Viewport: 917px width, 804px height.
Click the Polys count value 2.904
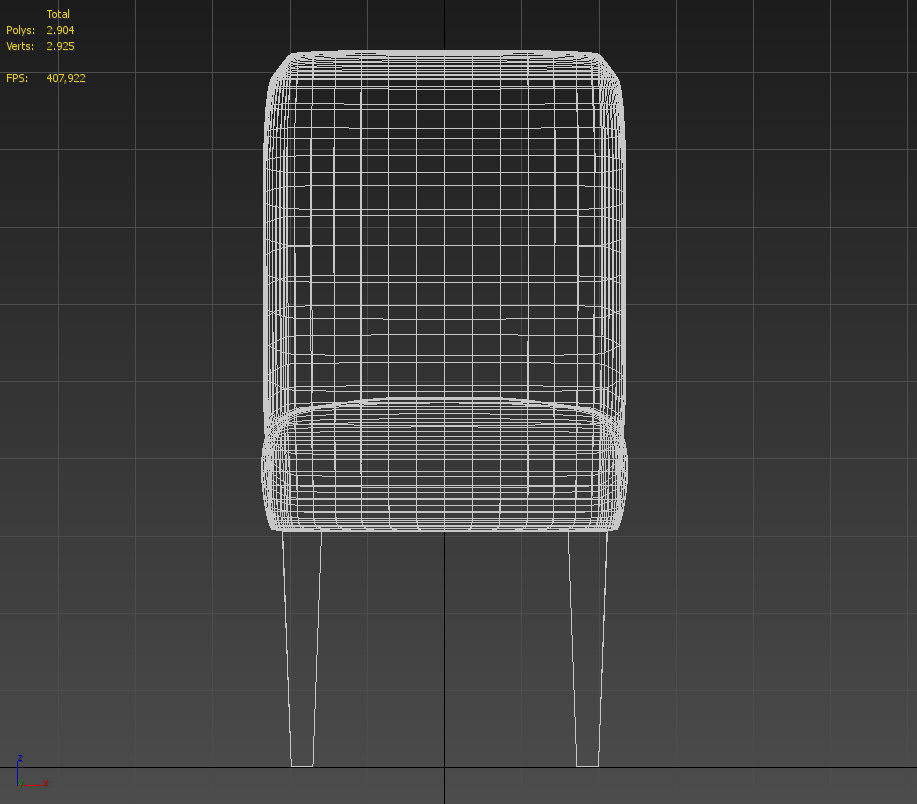coord(60,30)
